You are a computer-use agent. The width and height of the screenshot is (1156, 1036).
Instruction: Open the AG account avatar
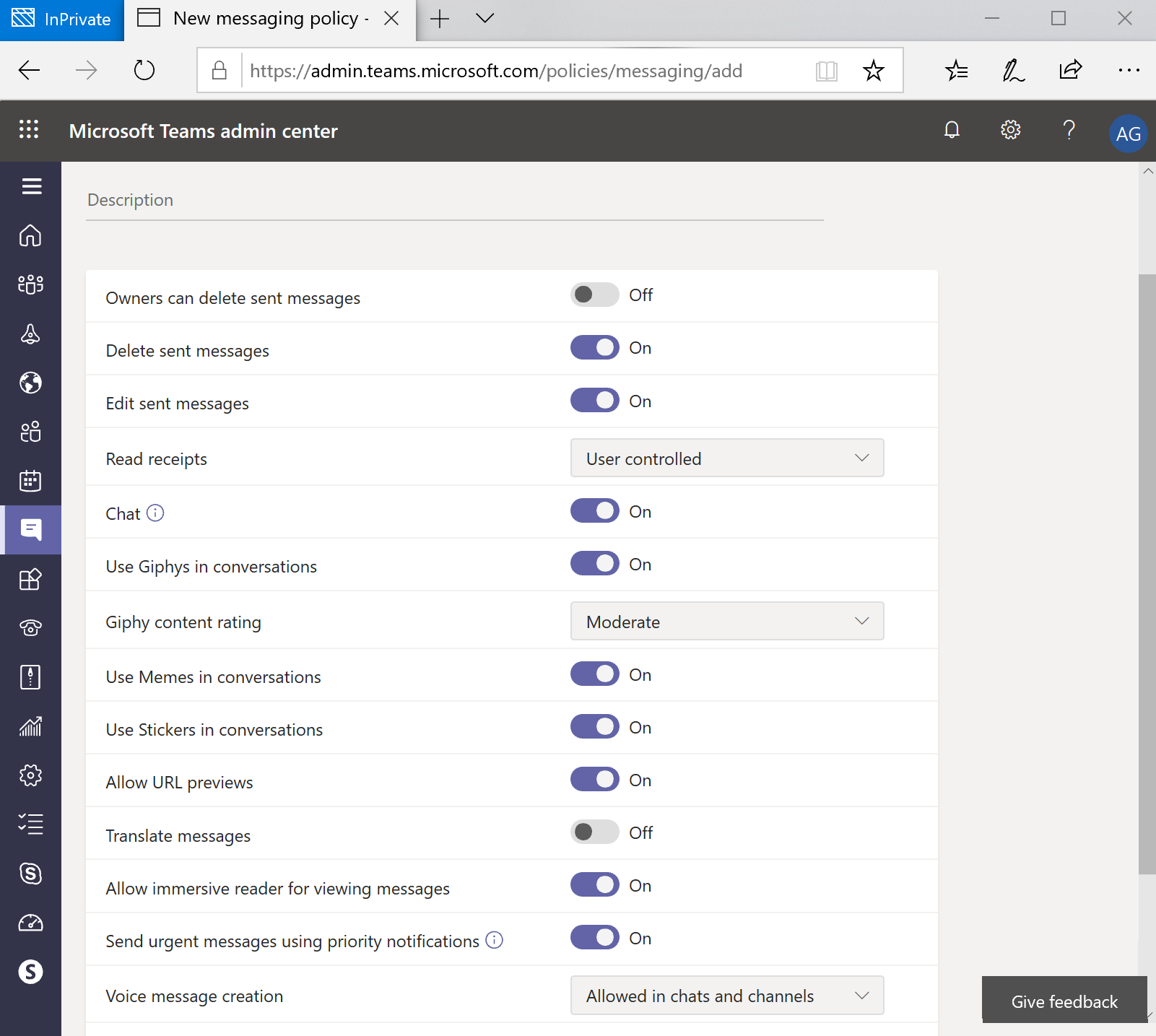pos(1128,134)
